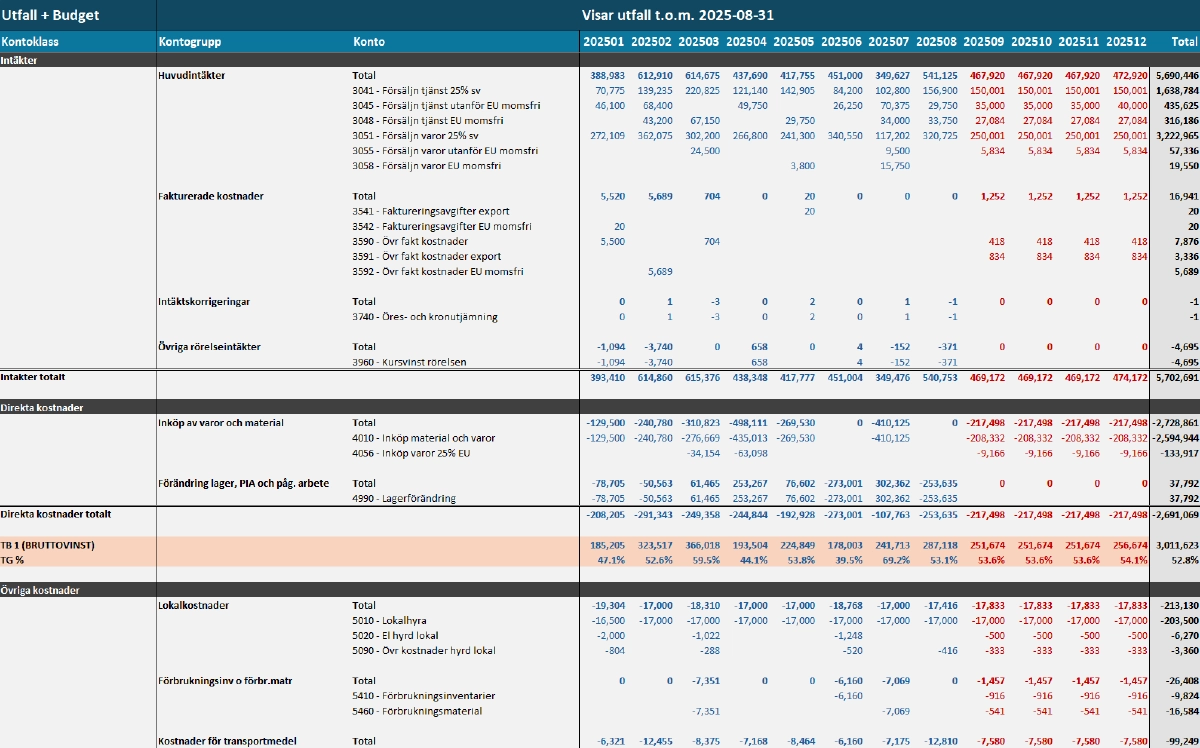Screen dimensions: 1200x748
Task: Select the Direkta kostnader section header
Action: point(42,408)
